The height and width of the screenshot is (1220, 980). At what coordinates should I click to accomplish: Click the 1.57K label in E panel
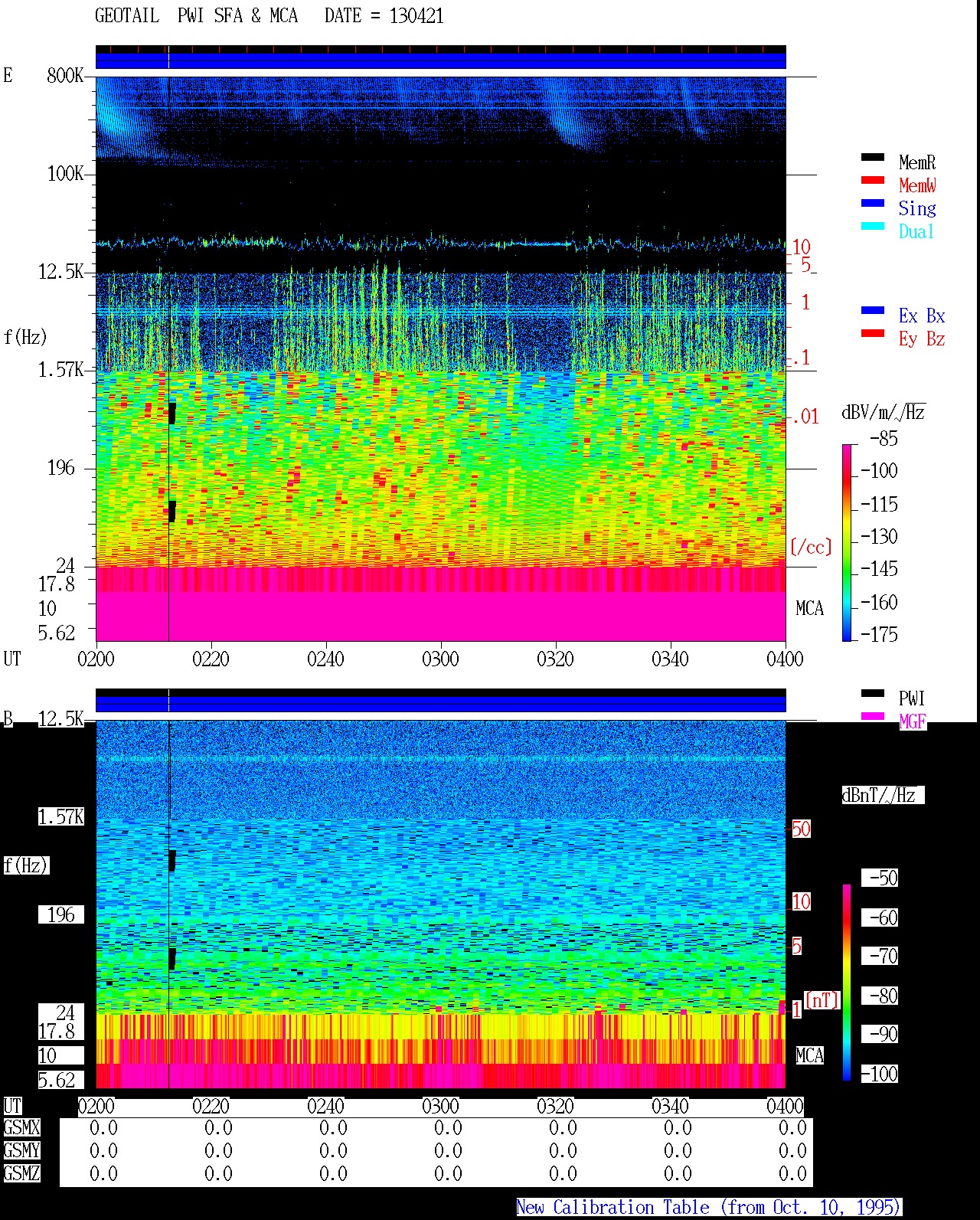pos(60,369)
